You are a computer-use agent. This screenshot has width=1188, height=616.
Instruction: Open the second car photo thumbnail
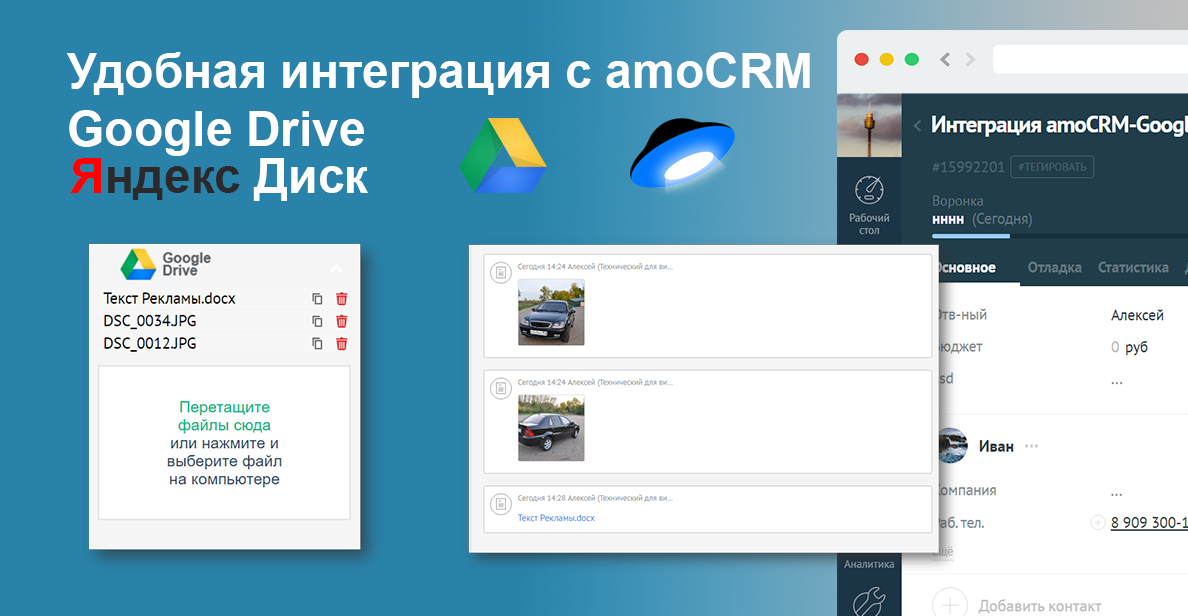coord(551,428)
